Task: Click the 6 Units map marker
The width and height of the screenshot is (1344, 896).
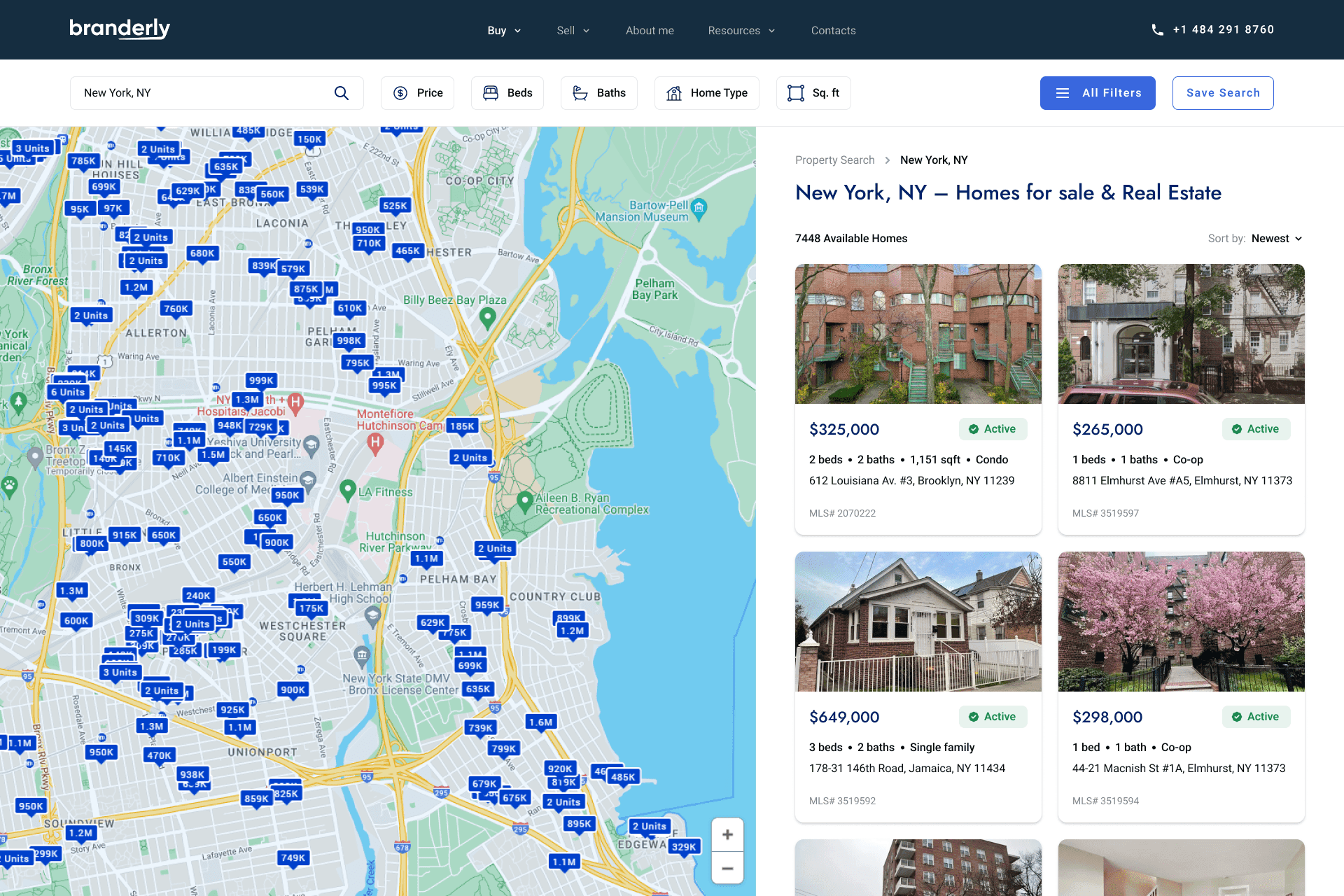Action: [x=68, y=392]
